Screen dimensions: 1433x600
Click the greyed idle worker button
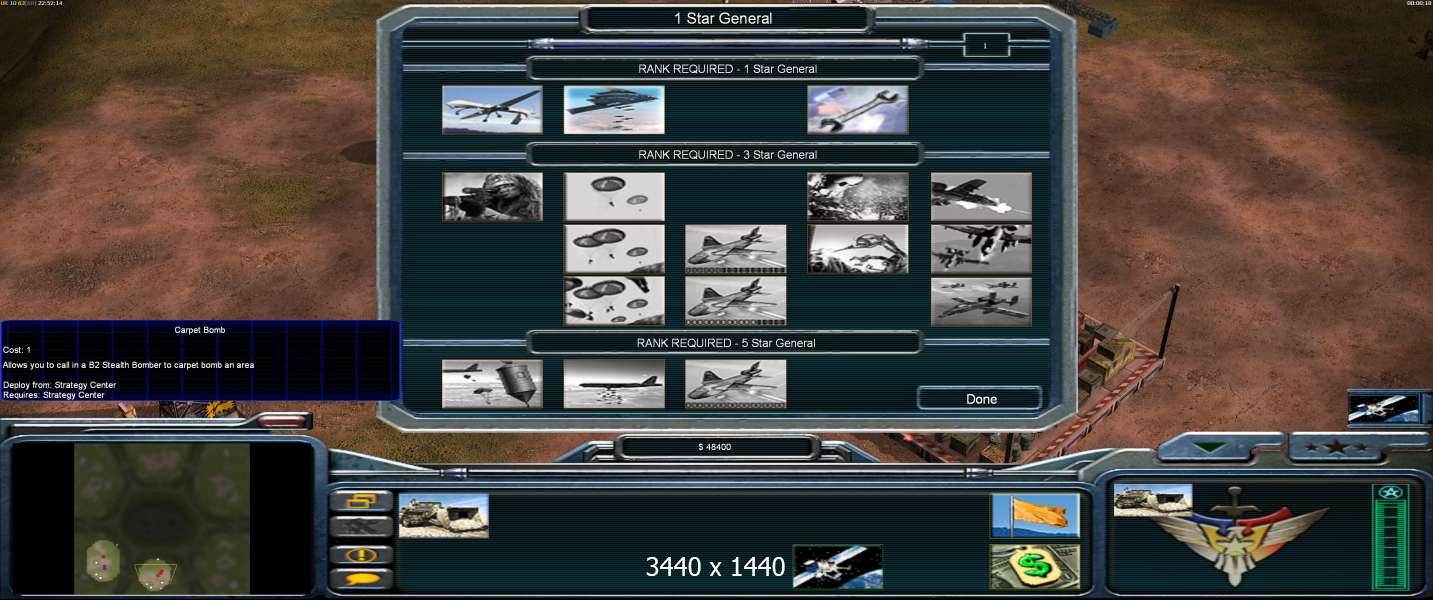(x=361, y=527)
